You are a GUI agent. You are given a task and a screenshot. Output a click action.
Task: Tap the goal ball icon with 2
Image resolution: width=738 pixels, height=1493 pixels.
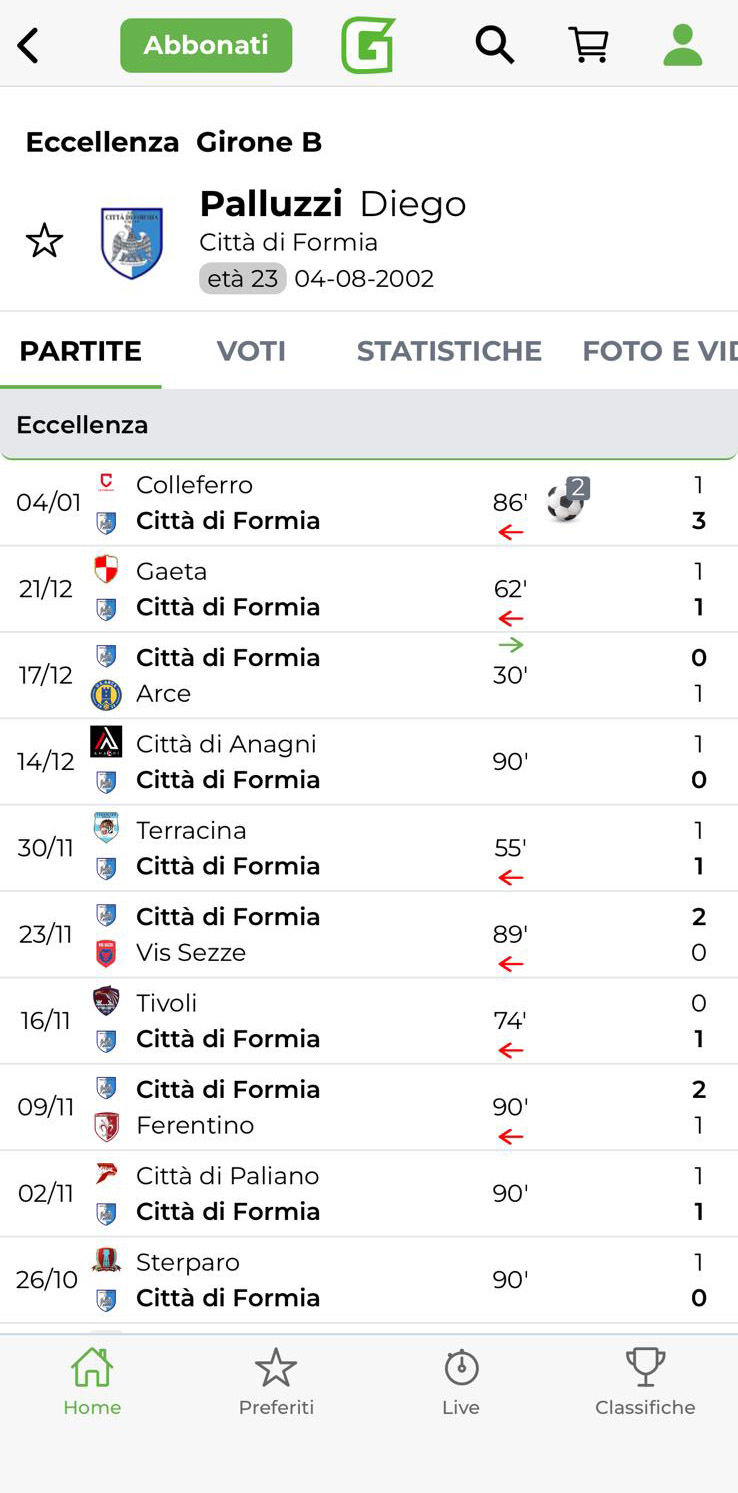(x=566, y=502)
